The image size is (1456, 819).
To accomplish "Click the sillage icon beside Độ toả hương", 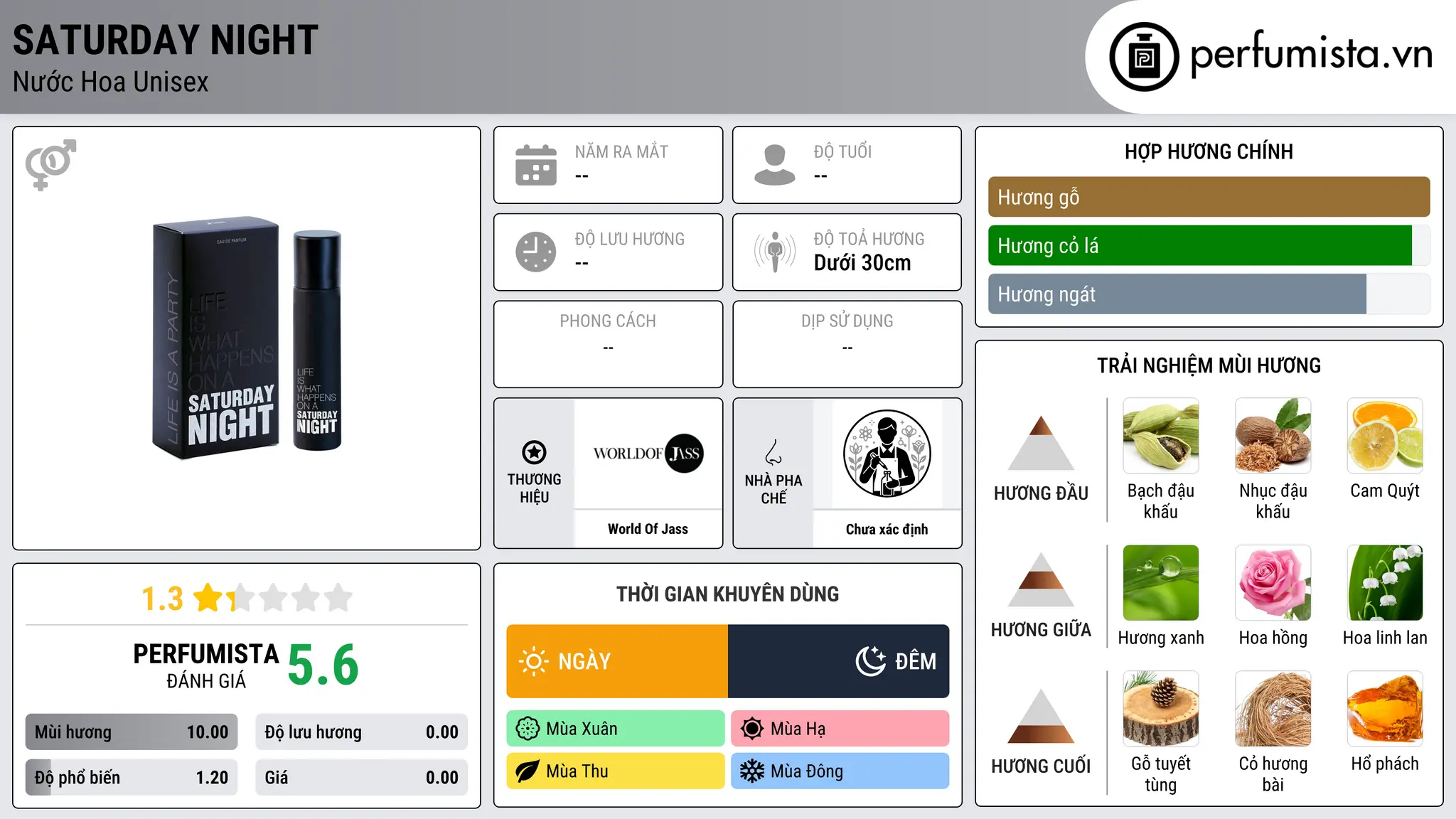I will pos(774,252).
